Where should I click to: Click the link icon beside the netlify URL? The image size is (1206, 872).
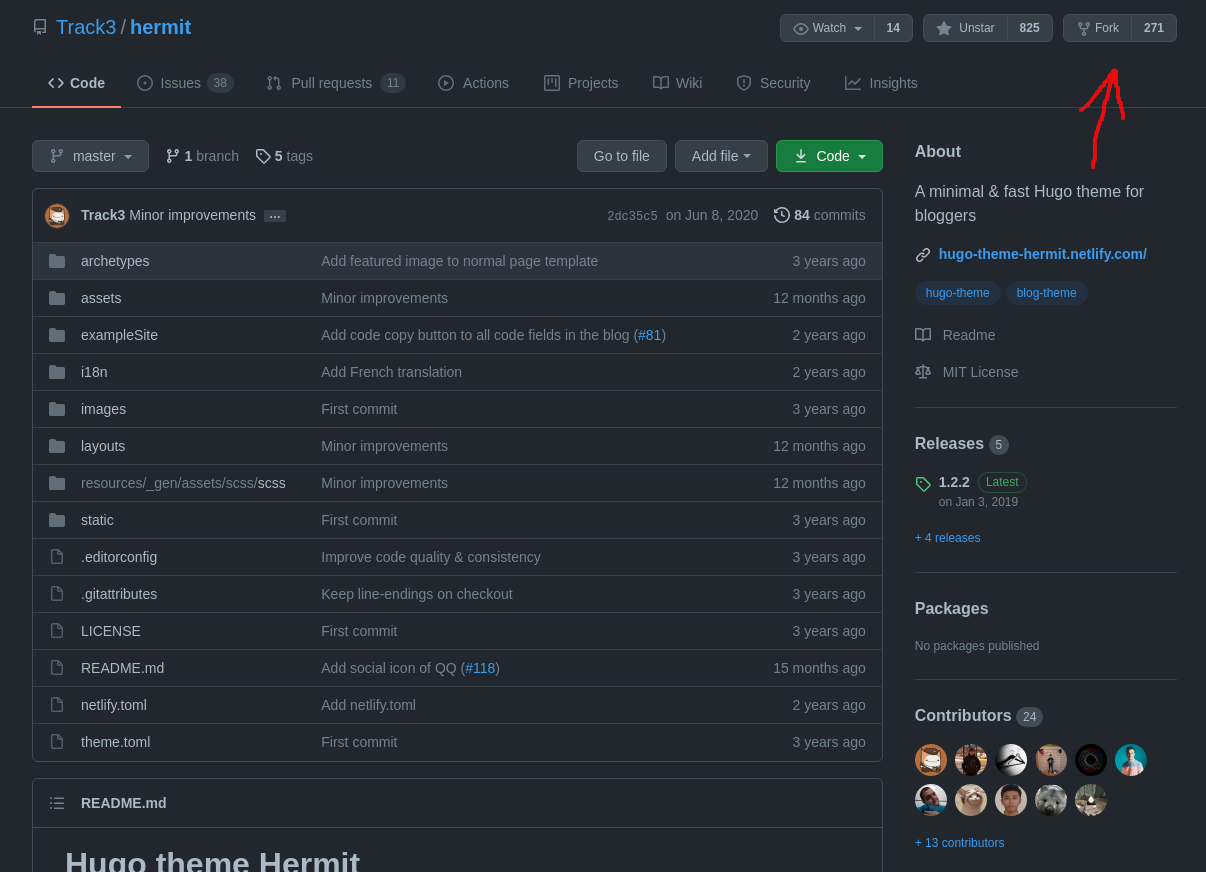923,255
